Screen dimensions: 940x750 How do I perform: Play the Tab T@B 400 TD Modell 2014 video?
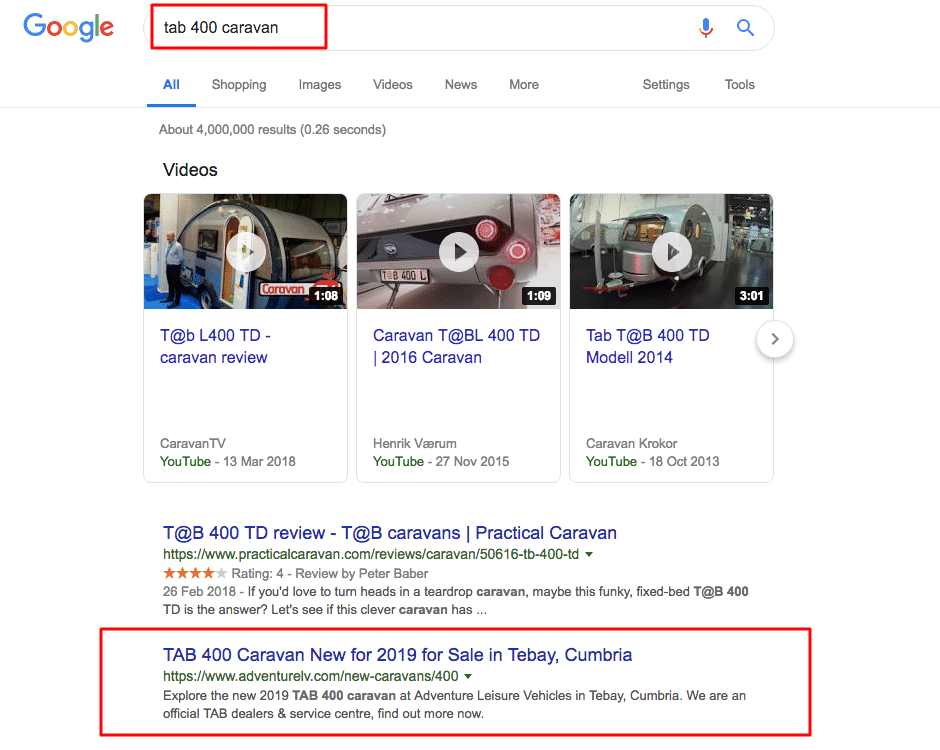(x=671, y=252)
